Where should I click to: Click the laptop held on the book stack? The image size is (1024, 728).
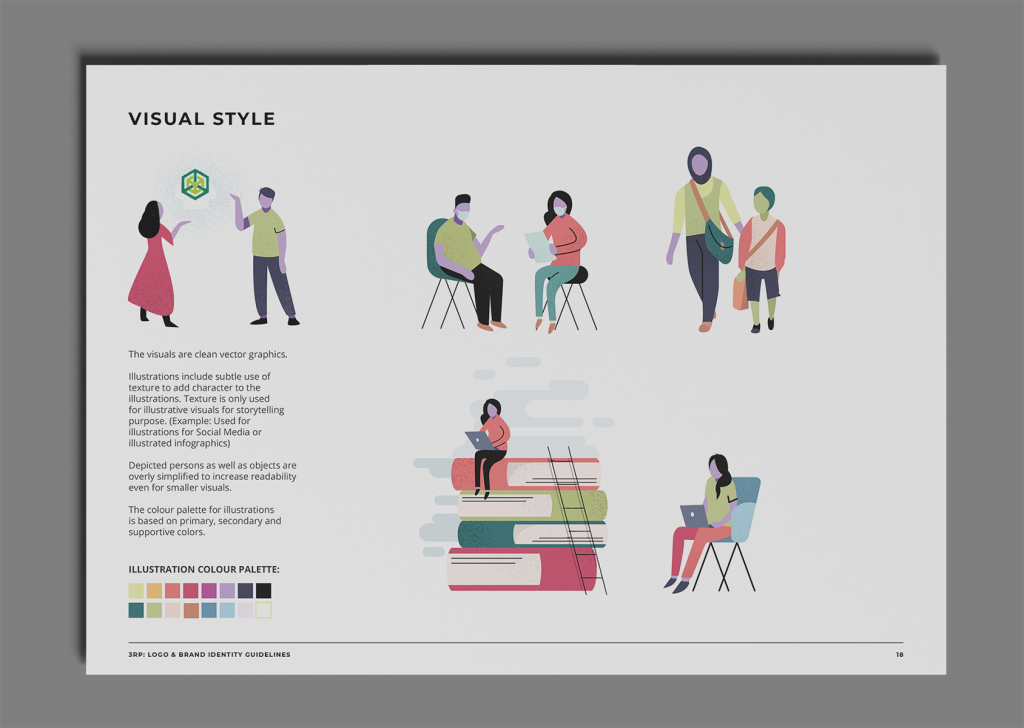[x=480, y=440]
